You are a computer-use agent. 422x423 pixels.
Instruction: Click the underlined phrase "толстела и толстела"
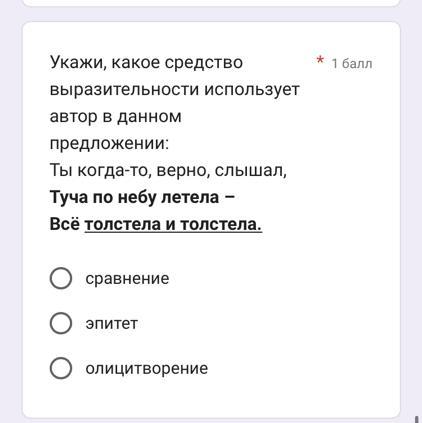click(173, 224)
